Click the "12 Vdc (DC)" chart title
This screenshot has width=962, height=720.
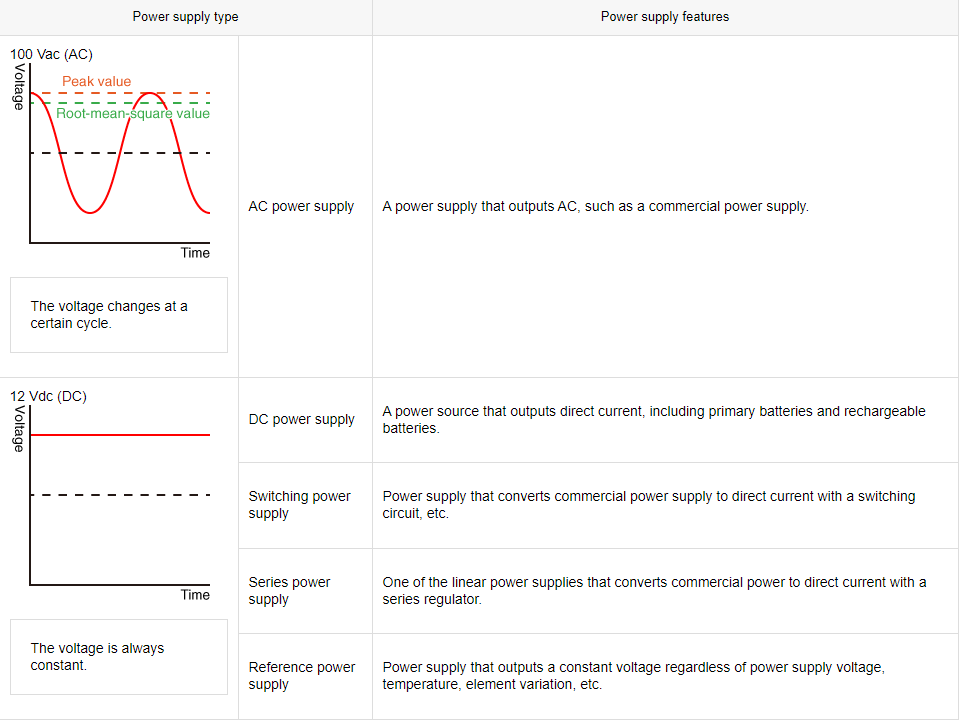pyautogui.click(x=48, y=396)
